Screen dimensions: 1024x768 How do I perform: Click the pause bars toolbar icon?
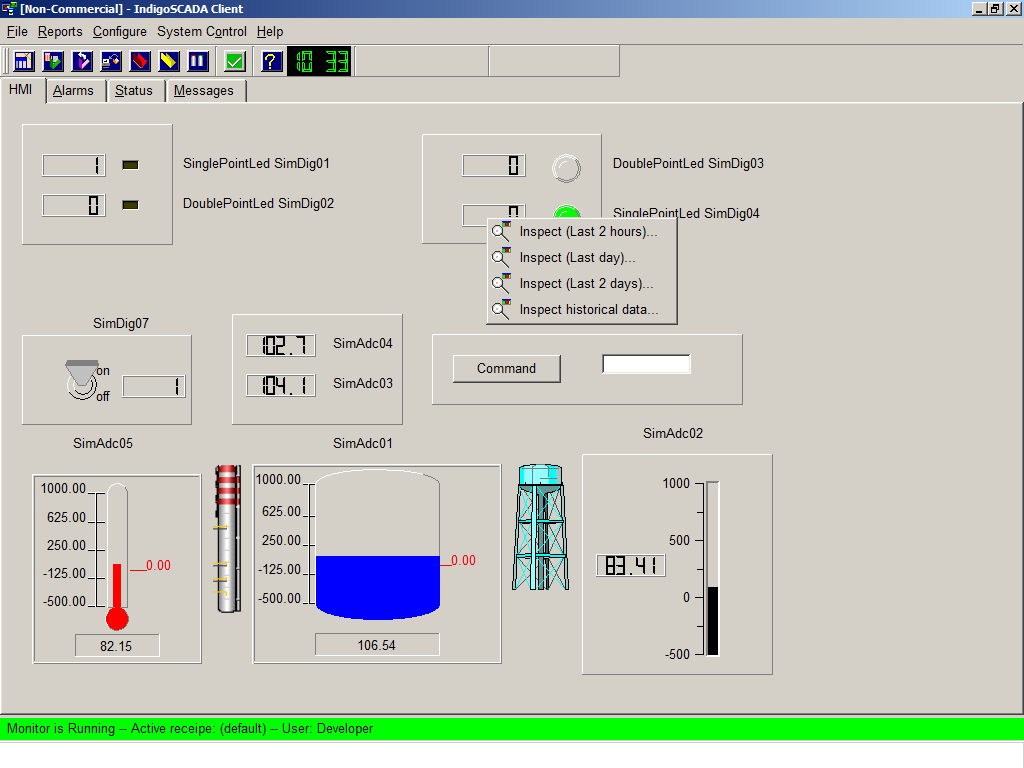[198, 61]
